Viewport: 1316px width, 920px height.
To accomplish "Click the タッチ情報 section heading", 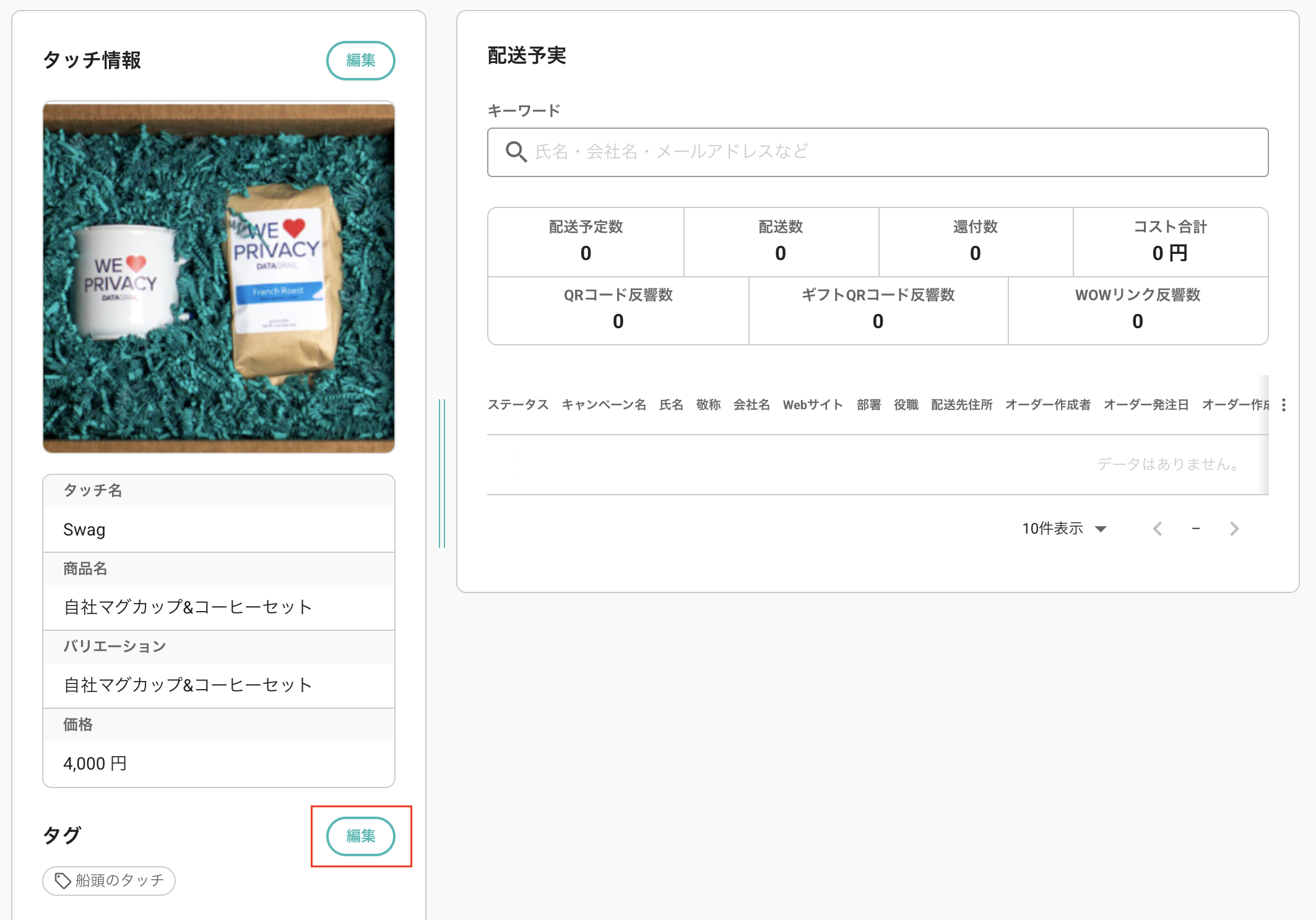I will 92,60.
